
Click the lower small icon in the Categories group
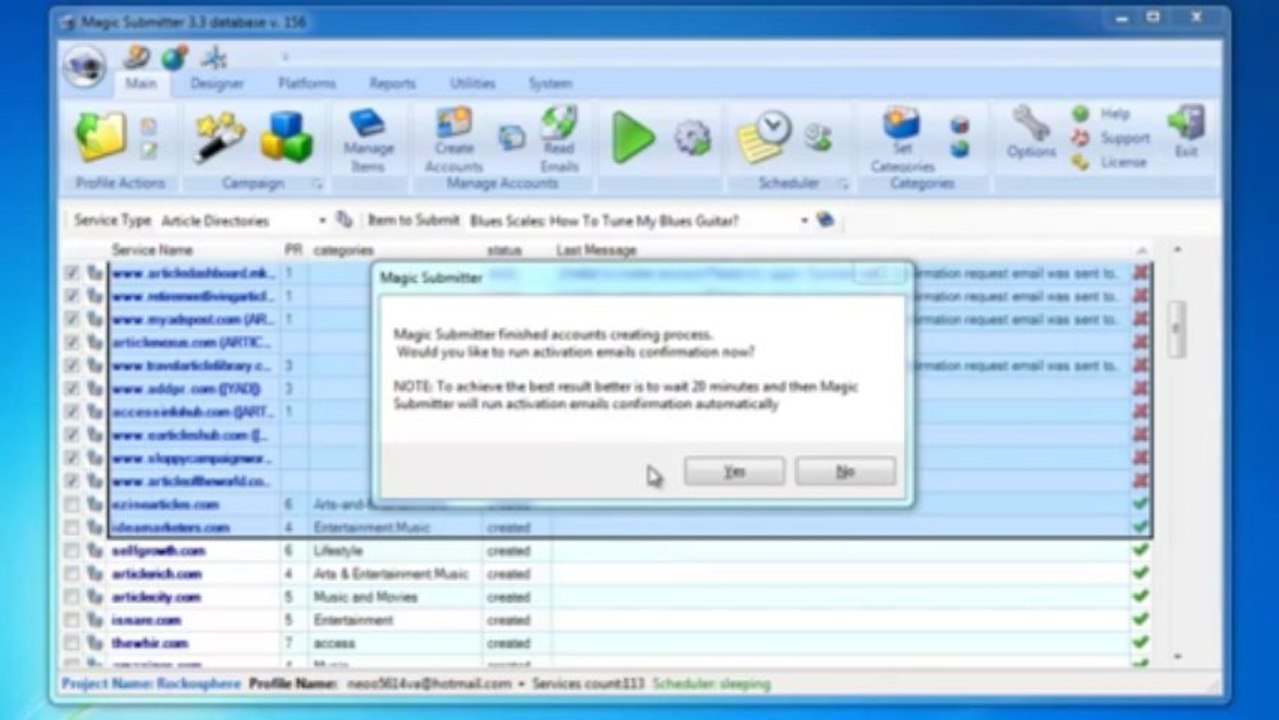pos(960,149)
